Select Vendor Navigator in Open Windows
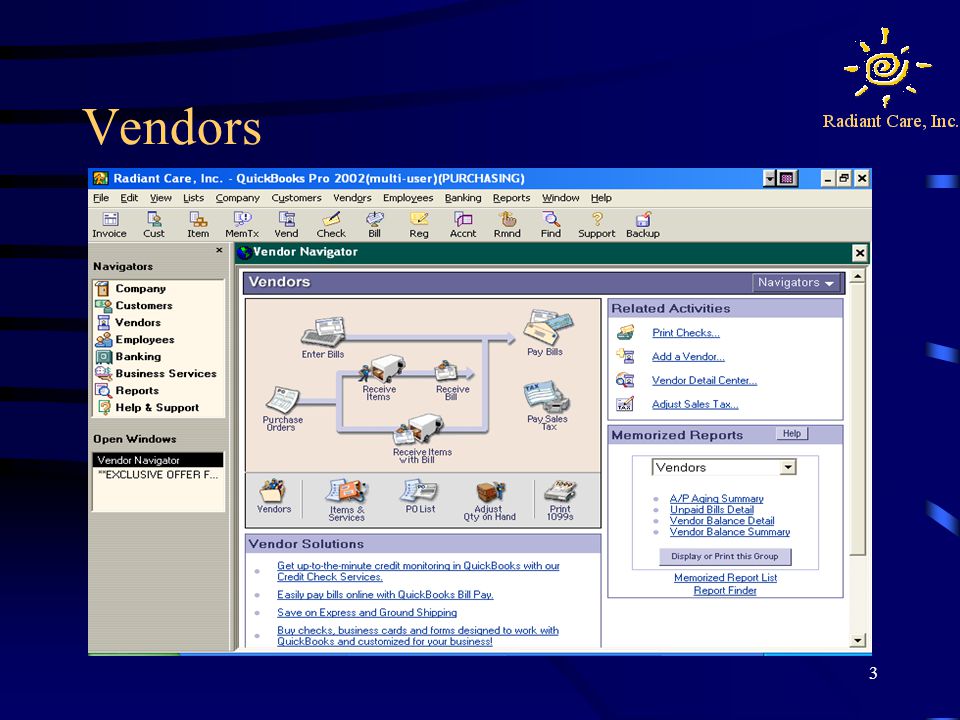 158,460
